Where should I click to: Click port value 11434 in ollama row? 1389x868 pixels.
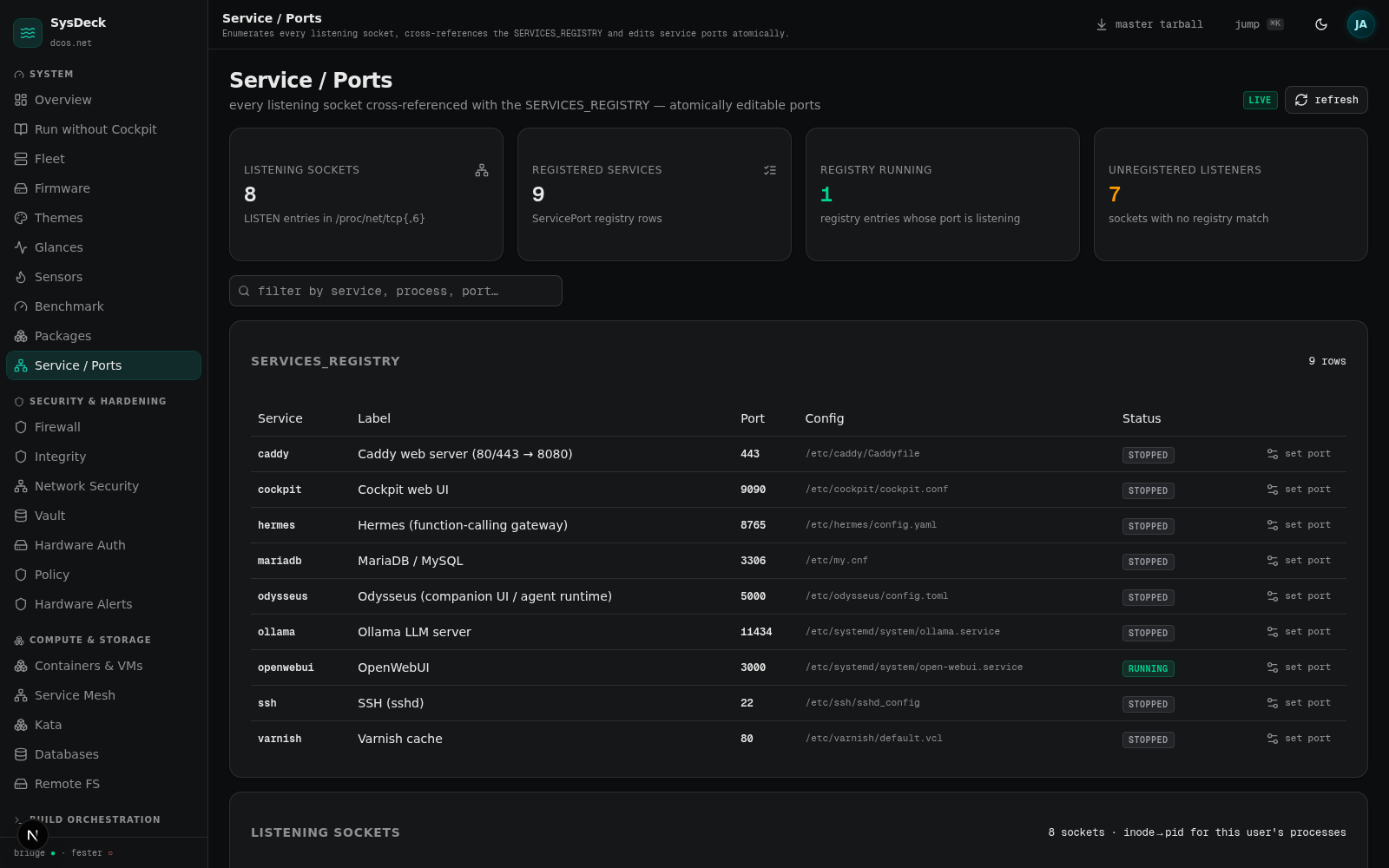(x=756, y=632)
